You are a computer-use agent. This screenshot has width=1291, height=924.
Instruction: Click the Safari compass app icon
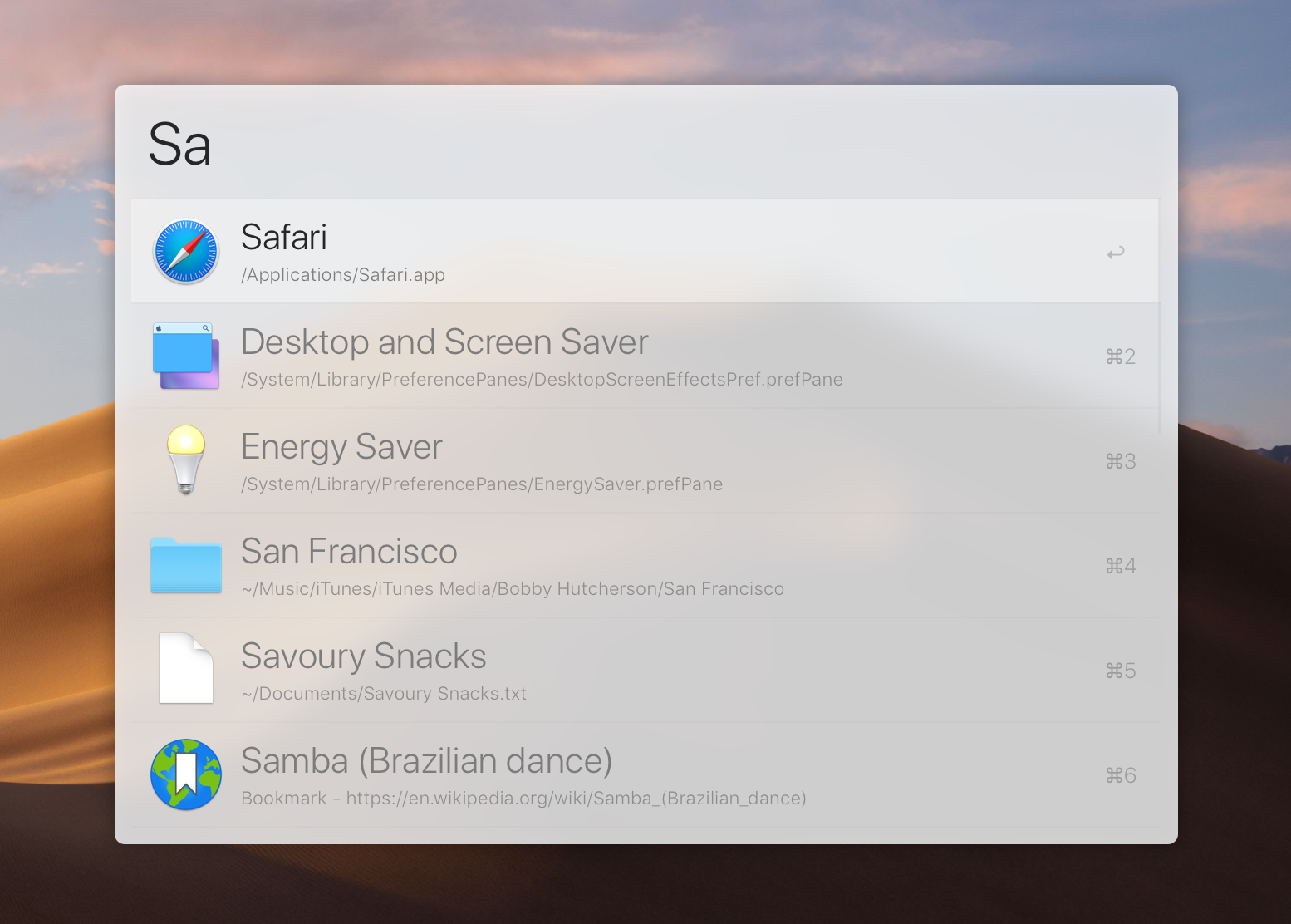tap(186, 251)
